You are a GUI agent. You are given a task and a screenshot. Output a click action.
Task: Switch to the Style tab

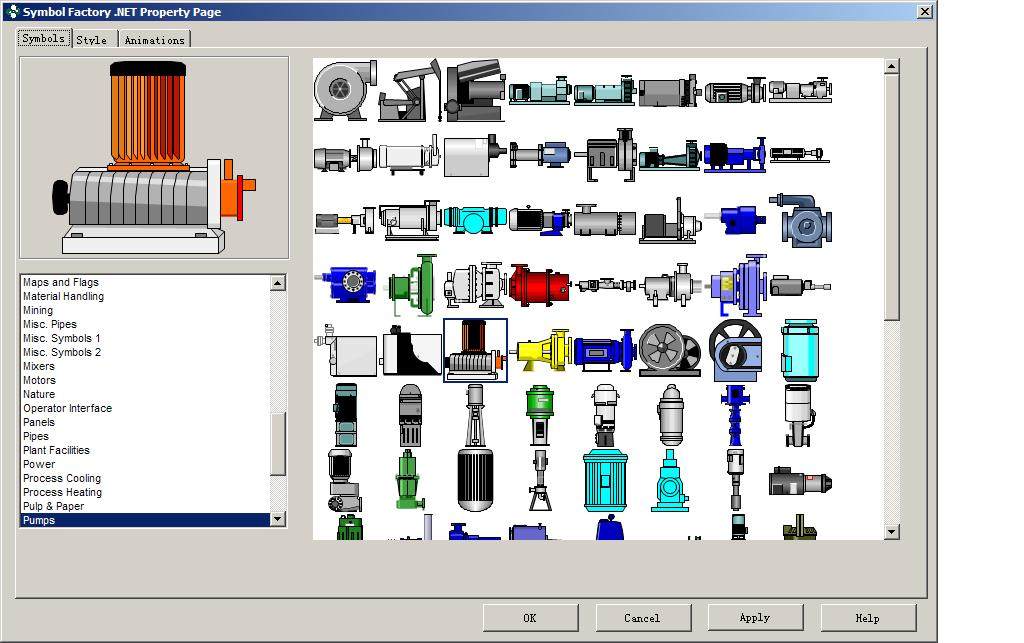[92, 39]
